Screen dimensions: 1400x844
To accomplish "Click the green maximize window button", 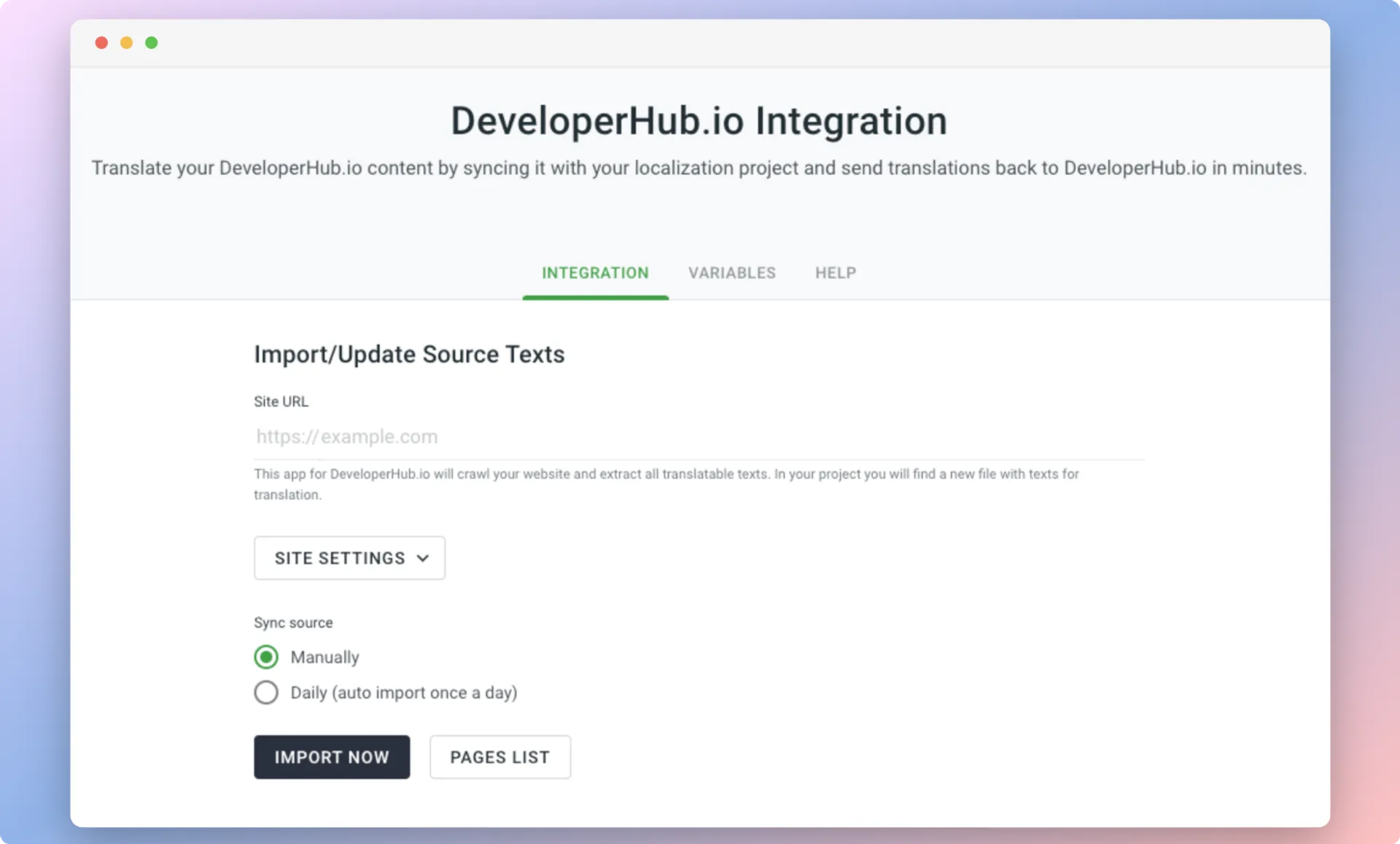I will pos(151,42).
